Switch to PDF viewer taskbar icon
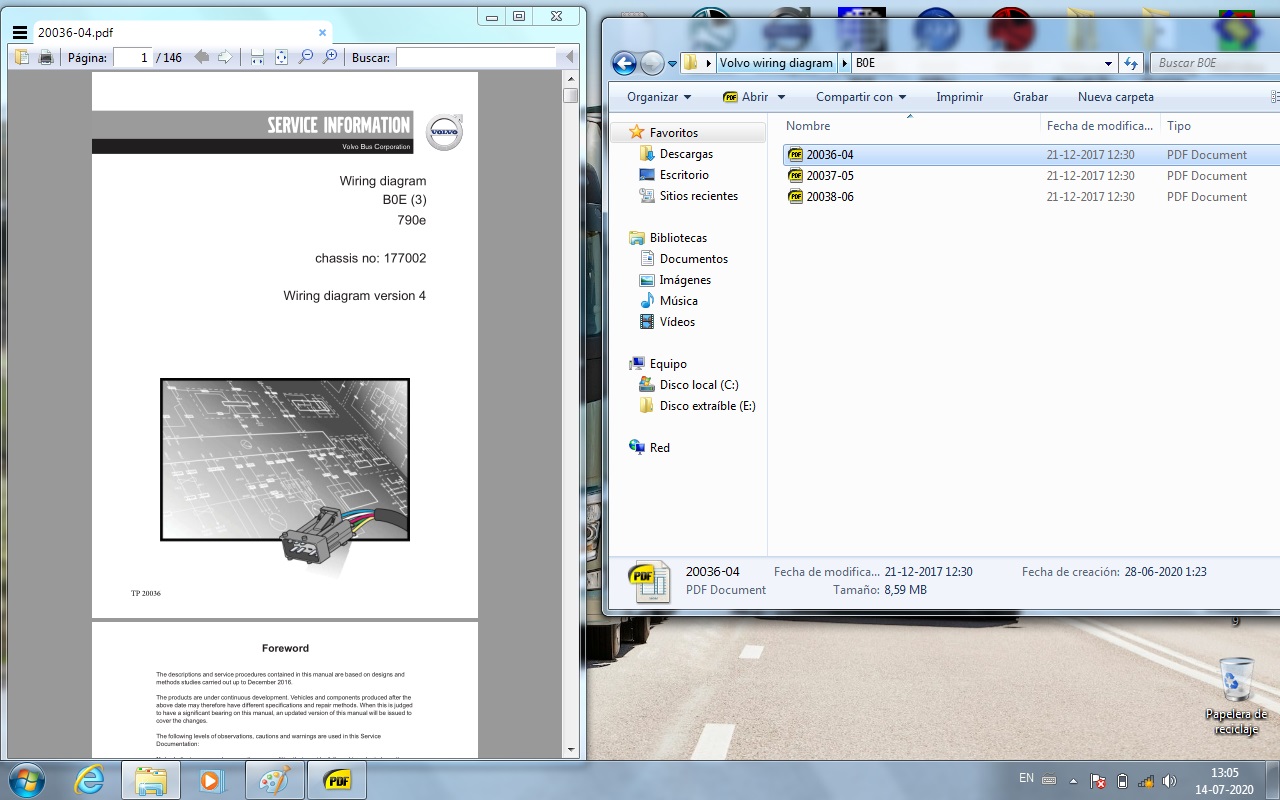Screen dimensions: 1280x800 click(x=337, y=780)
